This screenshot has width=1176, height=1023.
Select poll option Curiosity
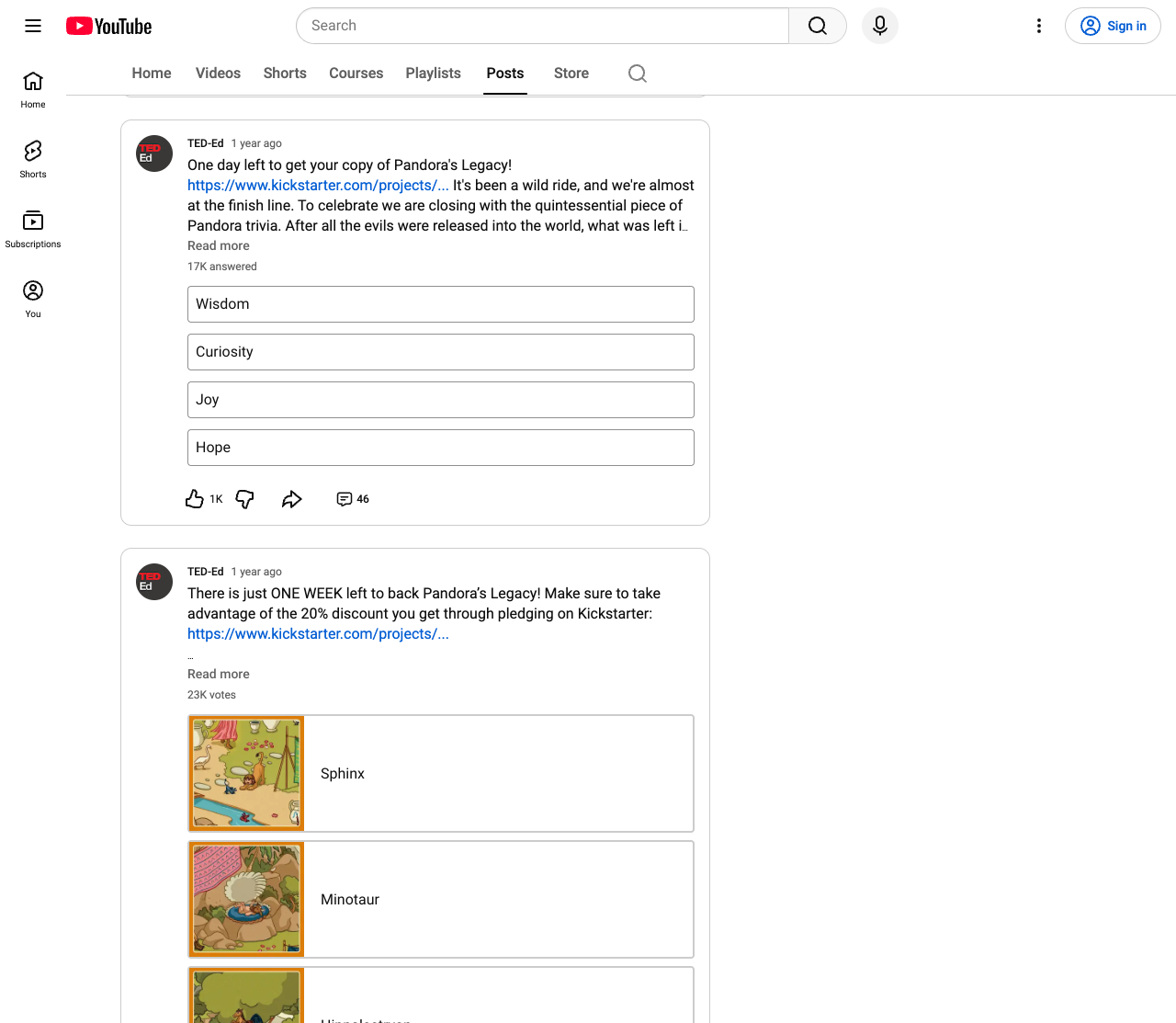[441, 352]
